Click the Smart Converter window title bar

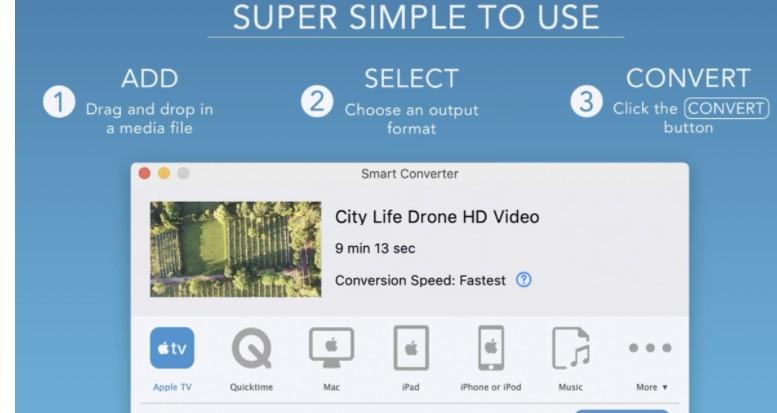[410, 174]
